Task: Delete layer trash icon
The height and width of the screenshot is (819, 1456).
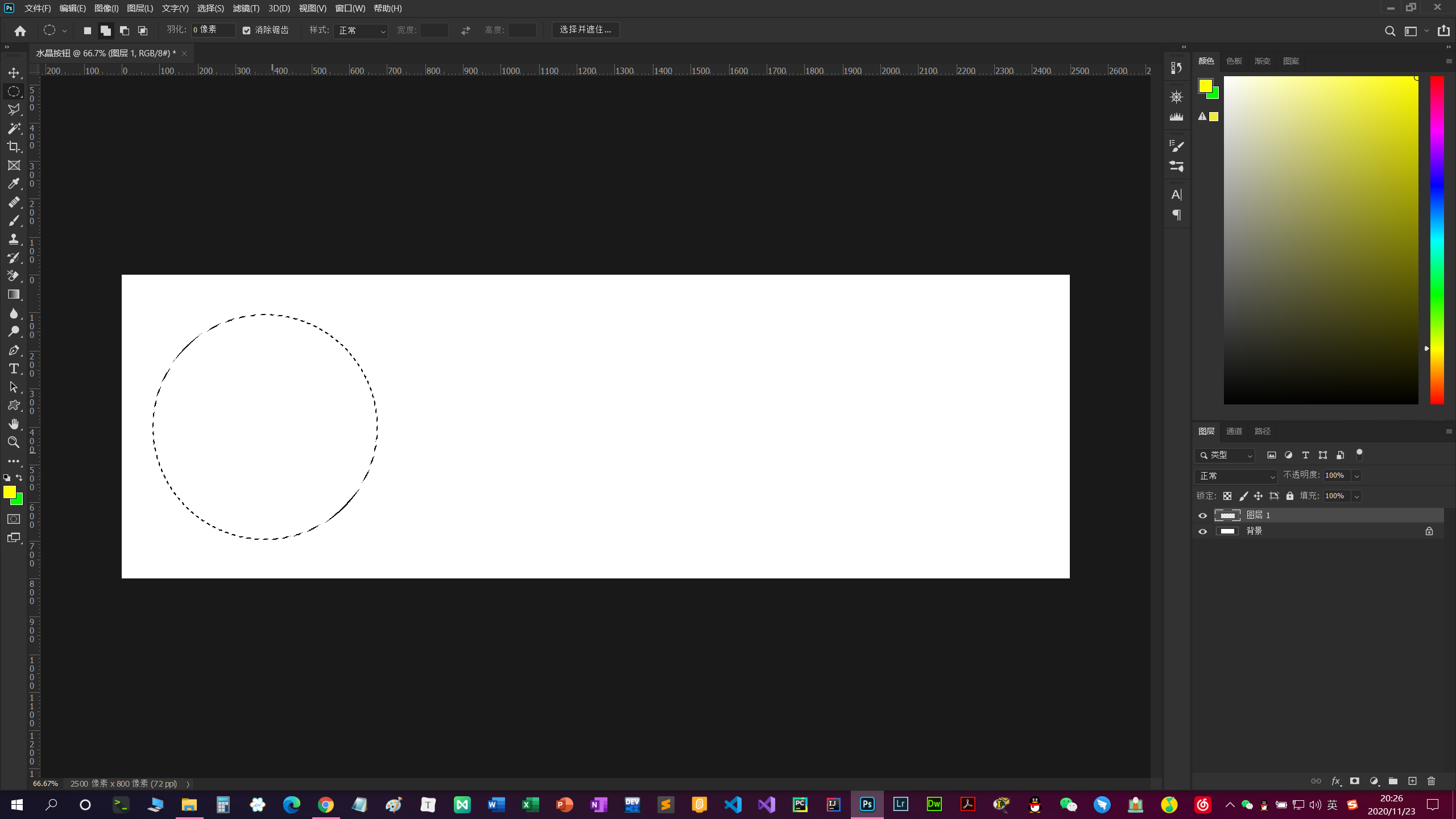Action: [x=1432, y=781]
